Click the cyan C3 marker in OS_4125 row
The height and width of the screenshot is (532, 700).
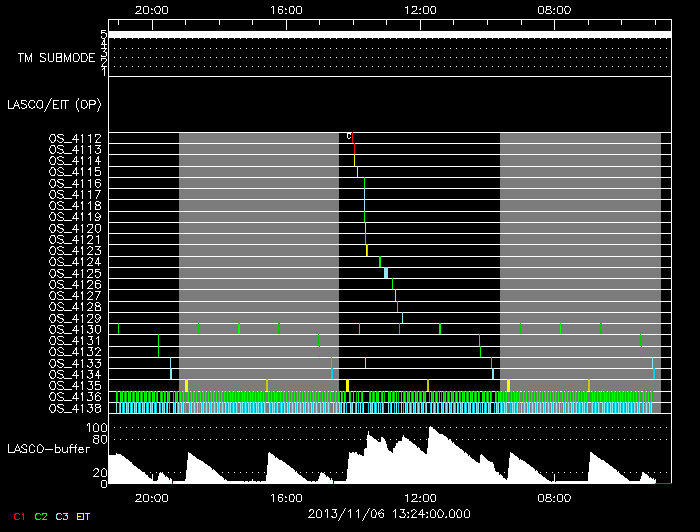(x=386, y=273)
